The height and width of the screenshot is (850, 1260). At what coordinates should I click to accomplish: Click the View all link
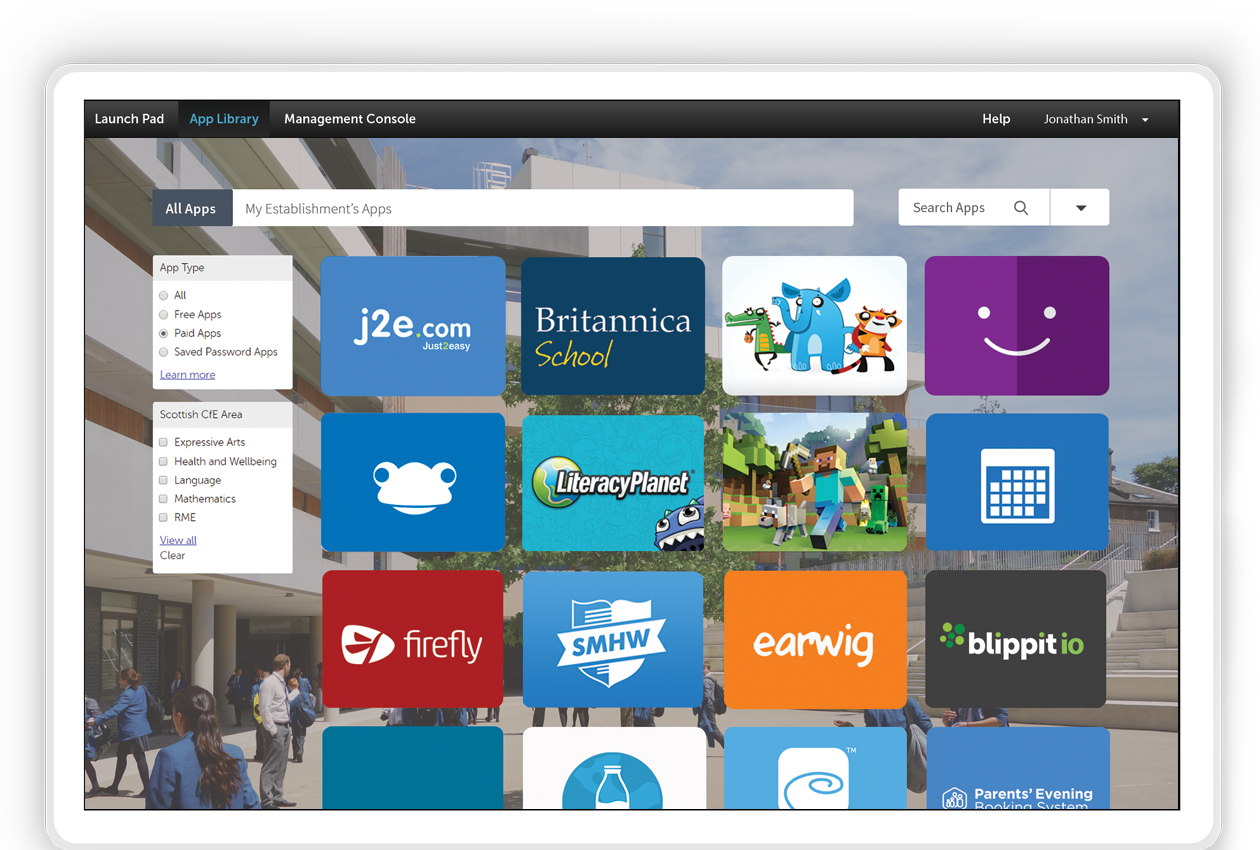pyautogui.click(x=178, y=540)
